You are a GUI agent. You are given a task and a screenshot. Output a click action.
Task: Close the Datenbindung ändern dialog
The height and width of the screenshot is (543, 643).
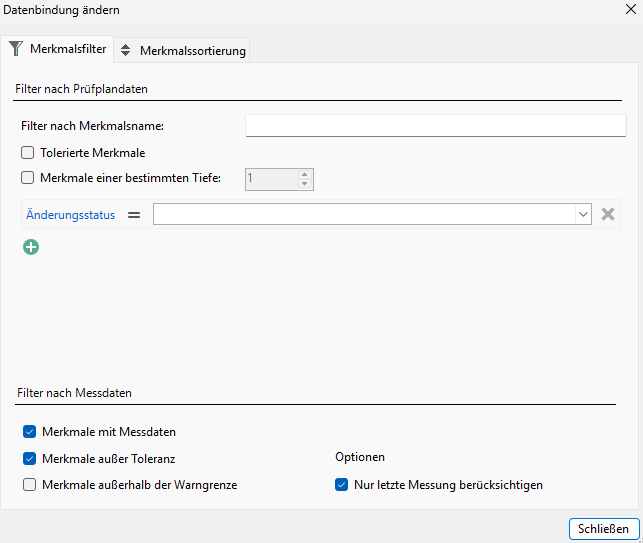[631, 9]
